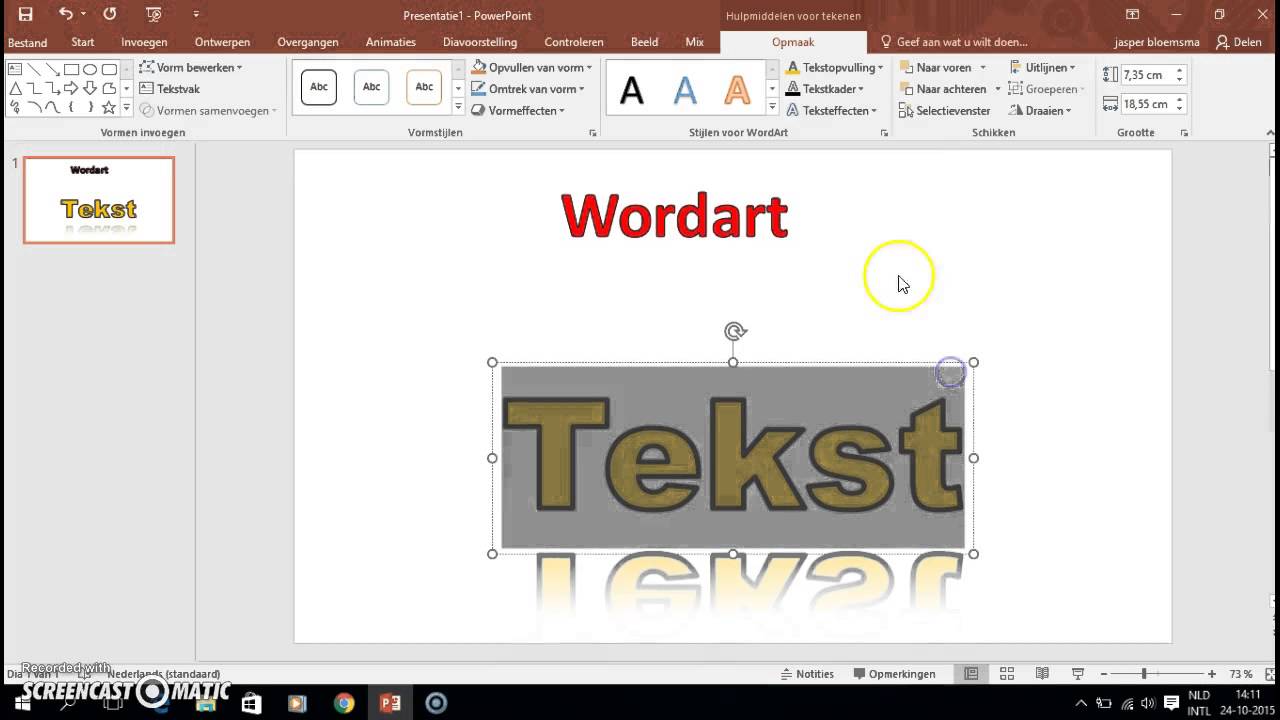Screen dimensions: 1280x720
Task: Open the Overgangen tab
Action: coord(309,42)
